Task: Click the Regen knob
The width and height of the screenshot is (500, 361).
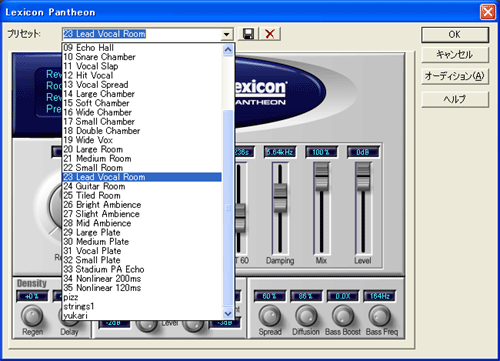Action: click(x=32, y=316)
